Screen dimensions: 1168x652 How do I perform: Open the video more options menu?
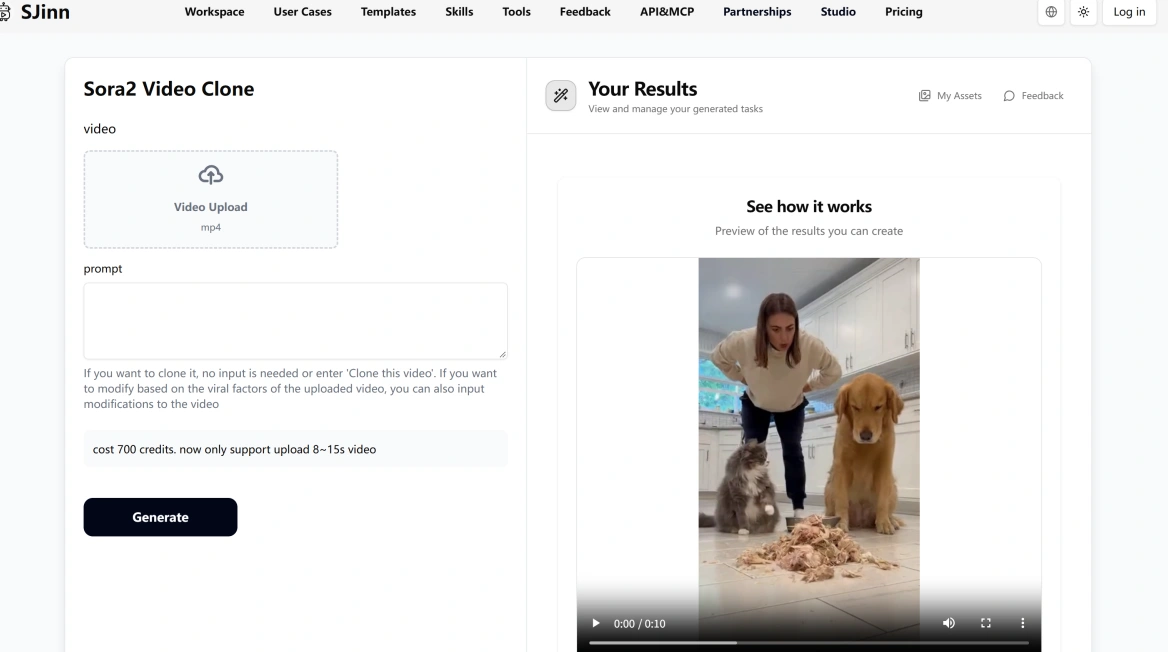[1022, 623]
